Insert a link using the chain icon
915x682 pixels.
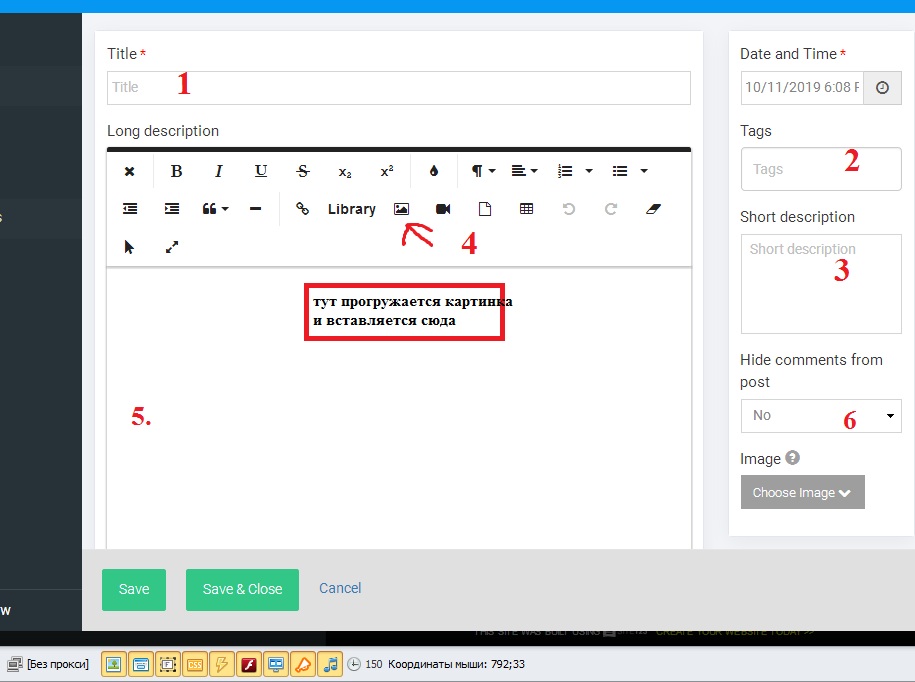tap(302, 208)
